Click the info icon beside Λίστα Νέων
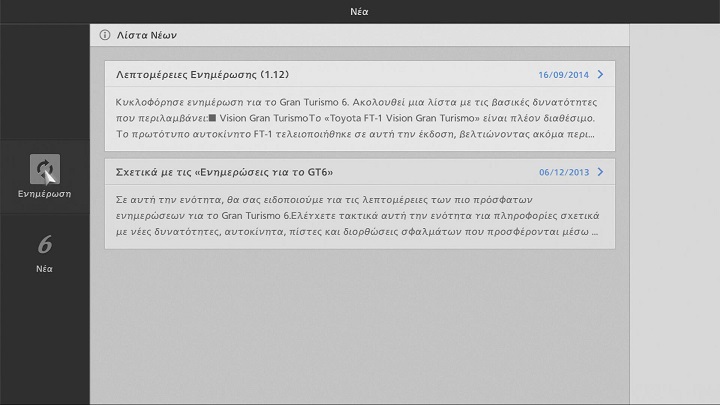Screen dimensions: 720x405 105,35
